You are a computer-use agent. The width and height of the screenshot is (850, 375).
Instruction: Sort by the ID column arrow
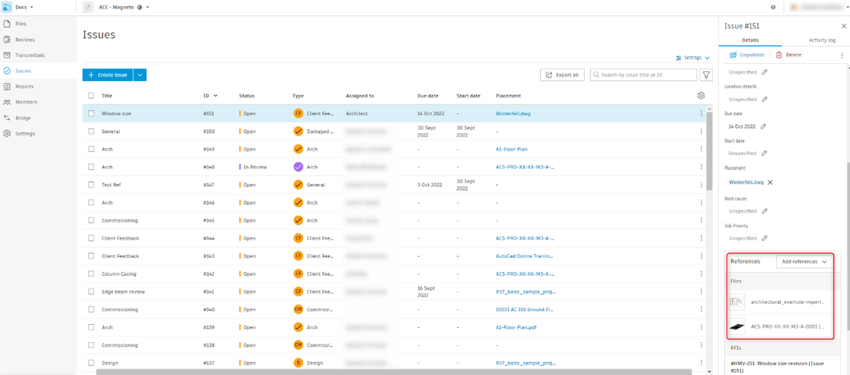coord(216,96)
